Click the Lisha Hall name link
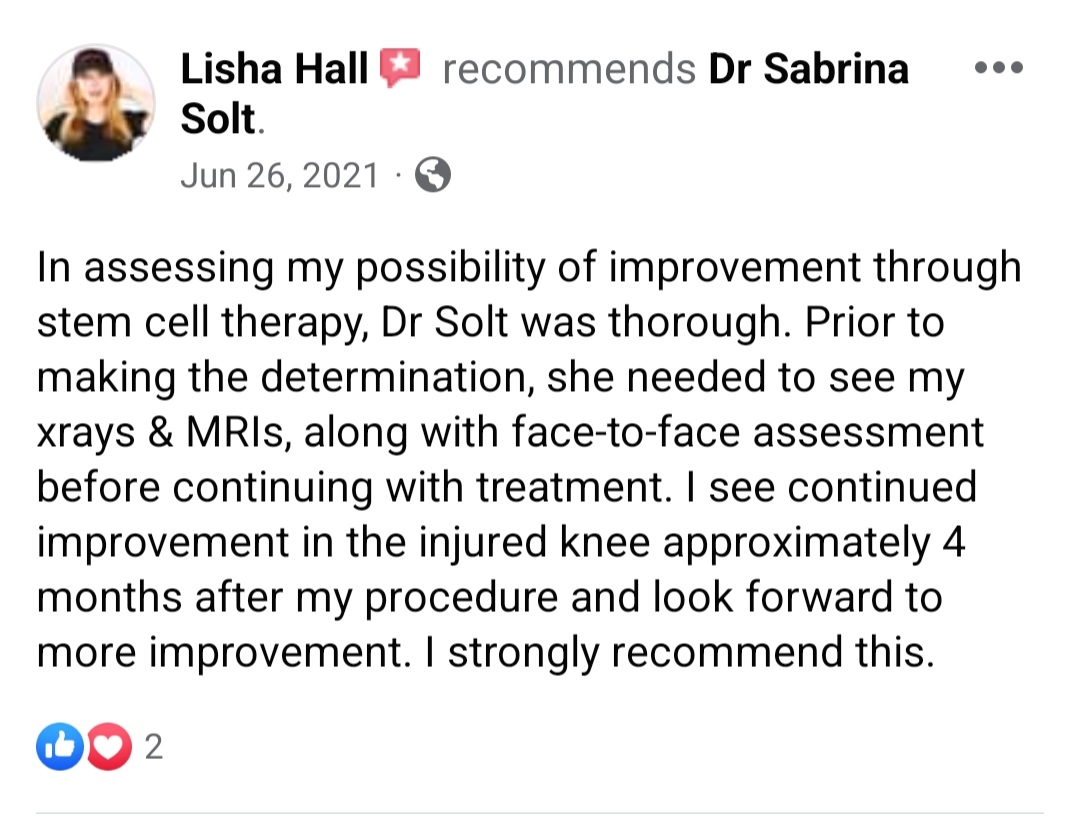The image size is (1080, 831). tap(274, 69)
